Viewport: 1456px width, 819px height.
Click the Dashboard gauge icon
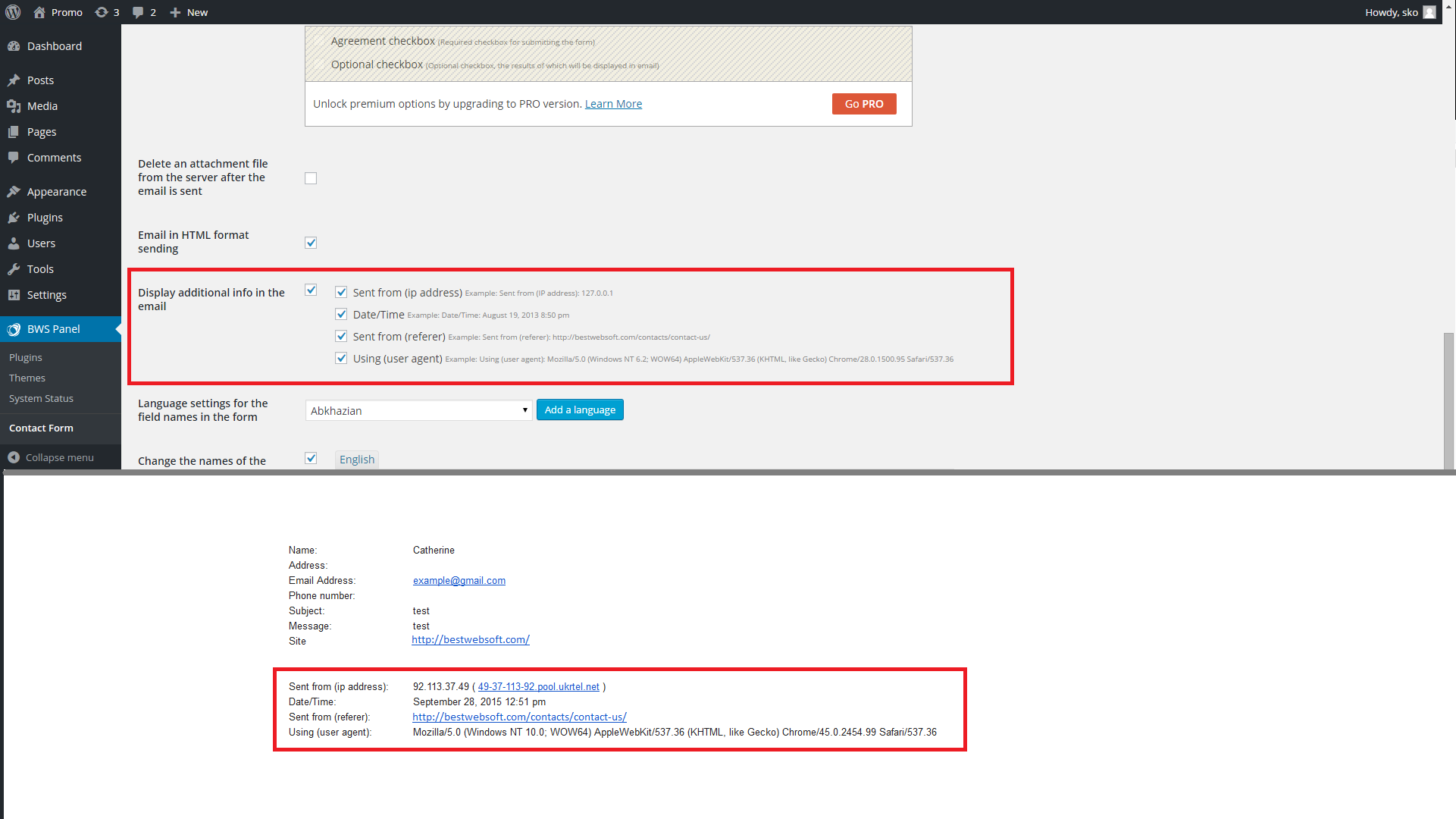pyautogui.click(x=14, y=46)
